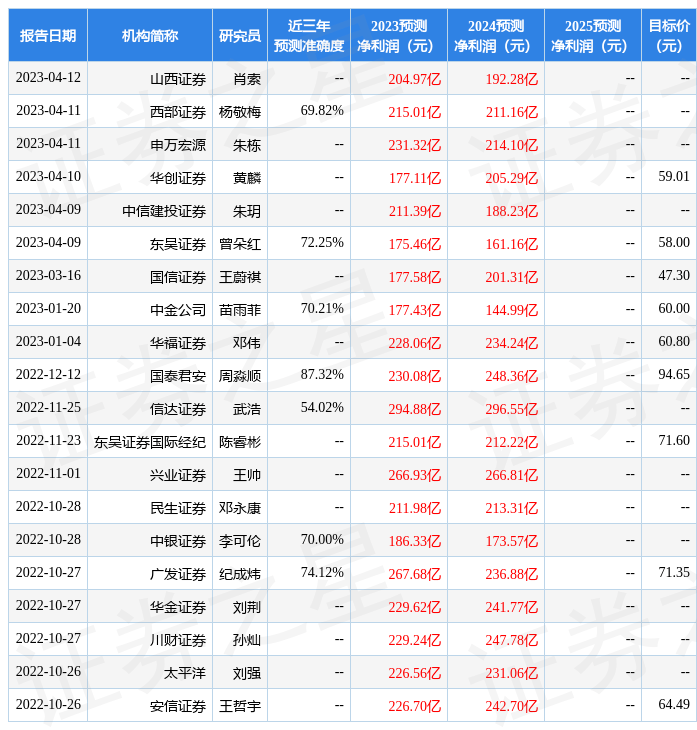Select analyst 杨敬梅 in the table
The image size is (697, 730).
pos(240,112)
